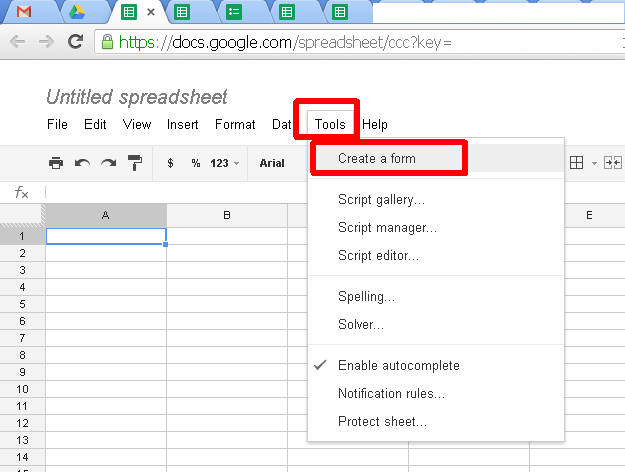Viewport: 625px width, 472px height.
Task: Format as currency with dollar icon
Action: click(x=171, y=163)
